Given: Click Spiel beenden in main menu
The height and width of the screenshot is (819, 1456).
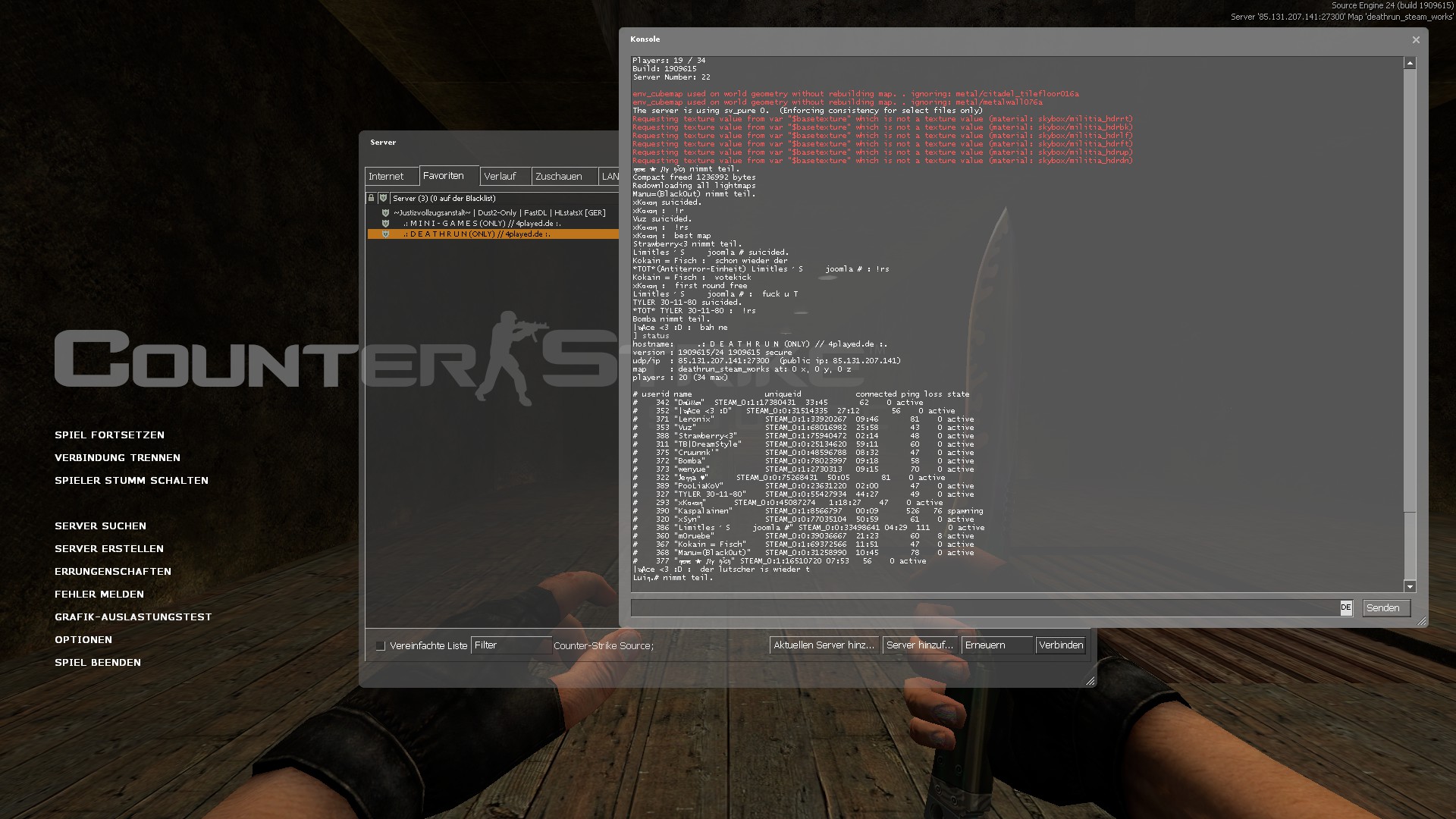Looking at the screenshot, I should click(x=98, y=663).
